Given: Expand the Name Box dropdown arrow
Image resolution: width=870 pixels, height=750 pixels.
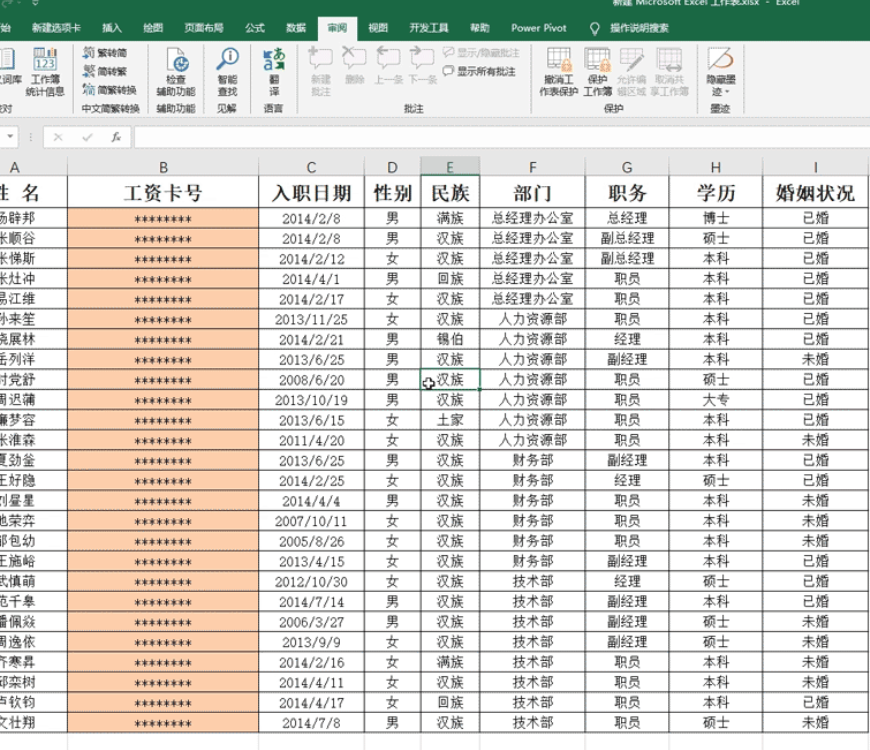Looking at the screenshot, I should [x=10, y=136].
